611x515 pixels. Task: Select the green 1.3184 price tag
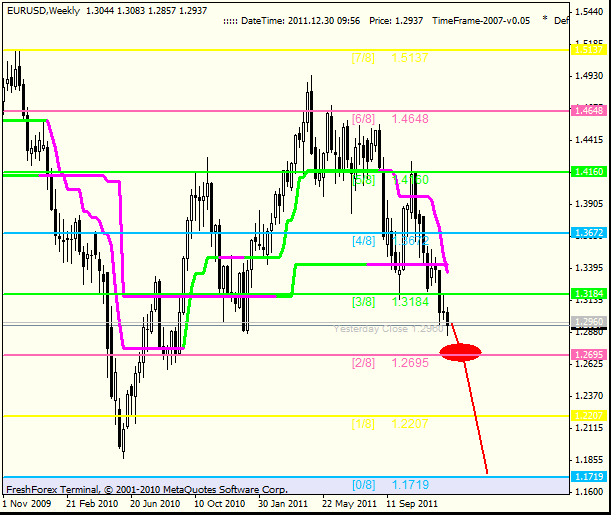click(x=589, y=294)
